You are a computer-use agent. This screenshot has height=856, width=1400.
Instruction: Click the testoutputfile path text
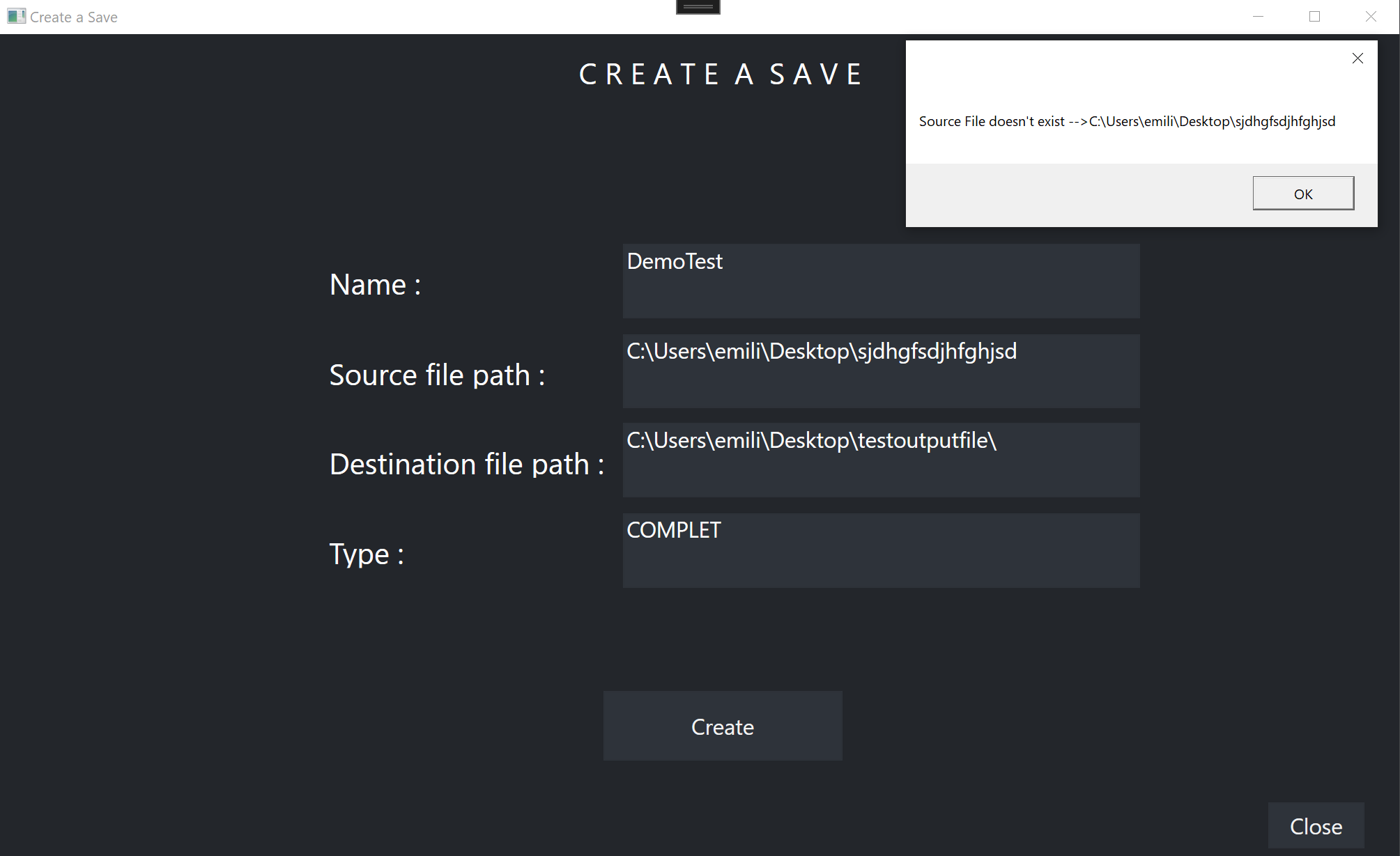[x=811, y=440]
